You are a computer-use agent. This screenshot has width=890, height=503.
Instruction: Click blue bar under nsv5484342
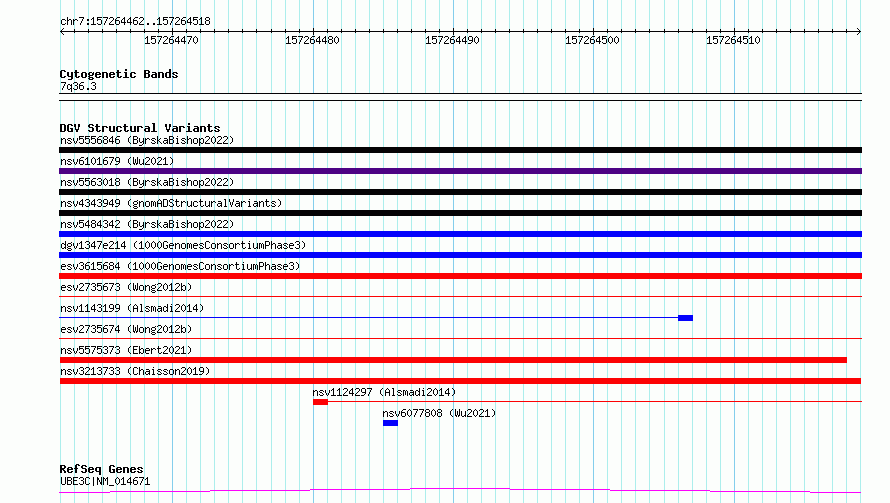click(460, 234)
